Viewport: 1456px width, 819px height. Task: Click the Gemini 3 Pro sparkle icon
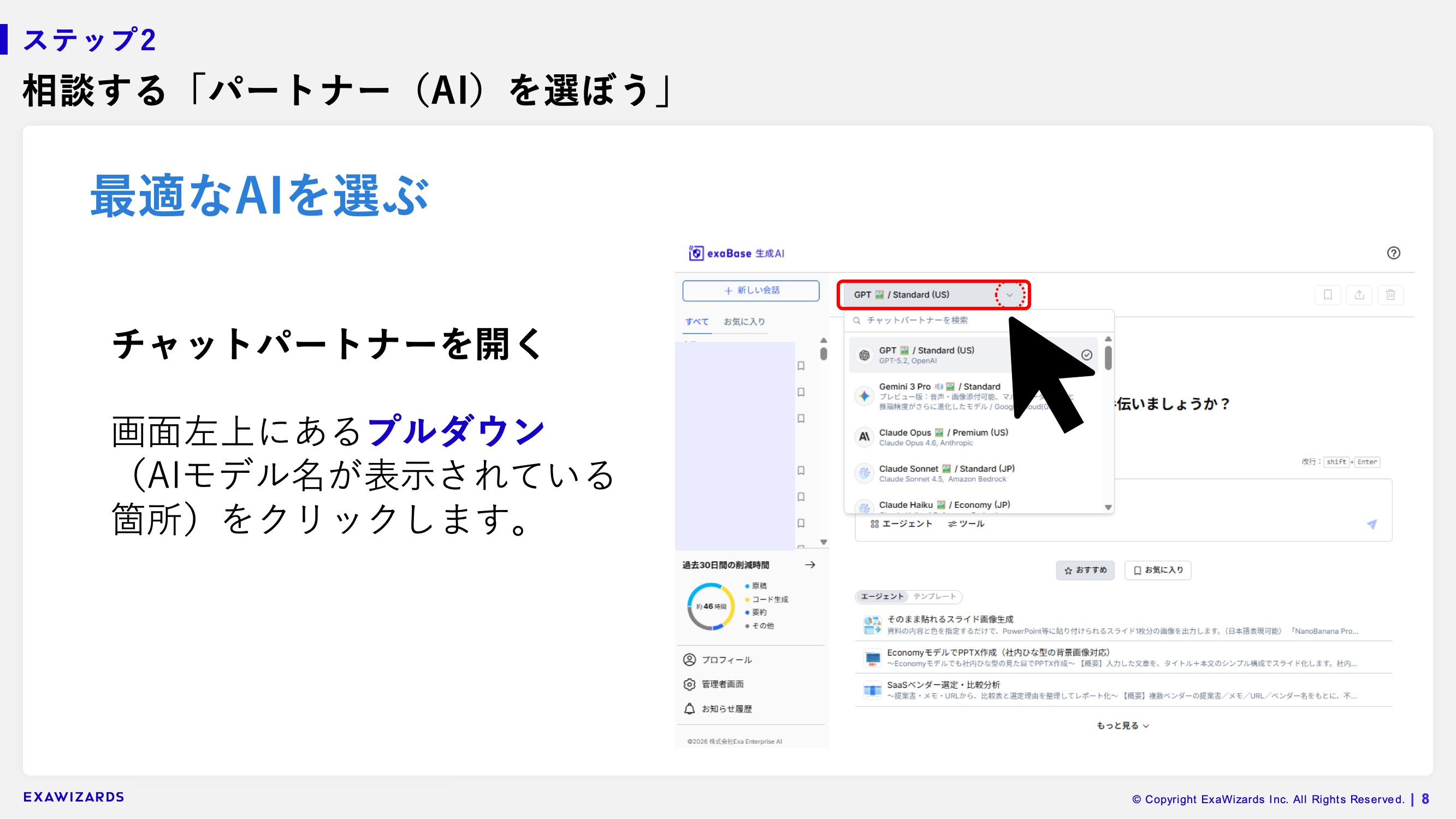[x=864, y=396]
